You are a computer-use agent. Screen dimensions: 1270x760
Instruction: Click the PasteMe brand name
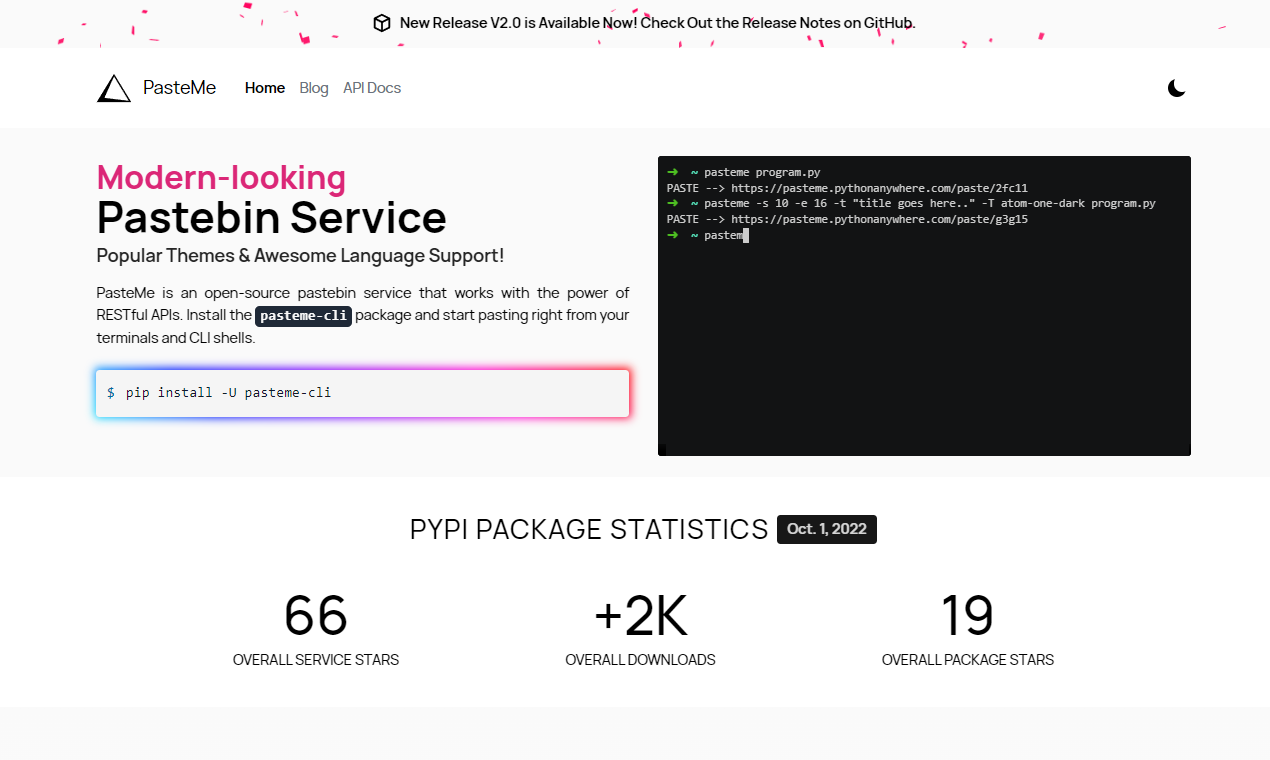180,88
